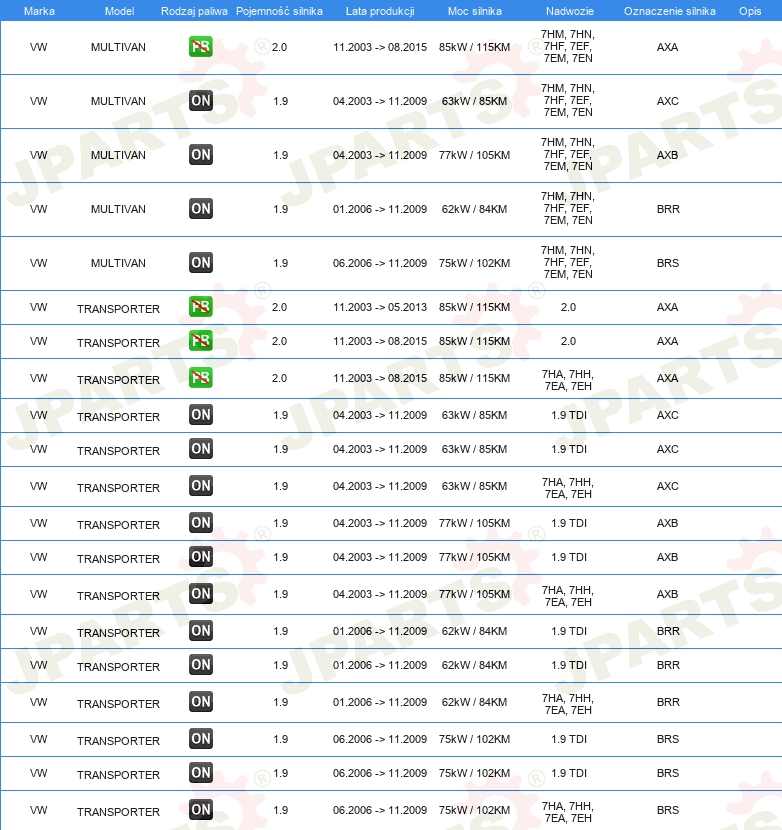The height and width of the screenshot is (830, 782).
Task: Click the MULTIVAN model cell in the BRS row
Action: [x=118, y=263]
